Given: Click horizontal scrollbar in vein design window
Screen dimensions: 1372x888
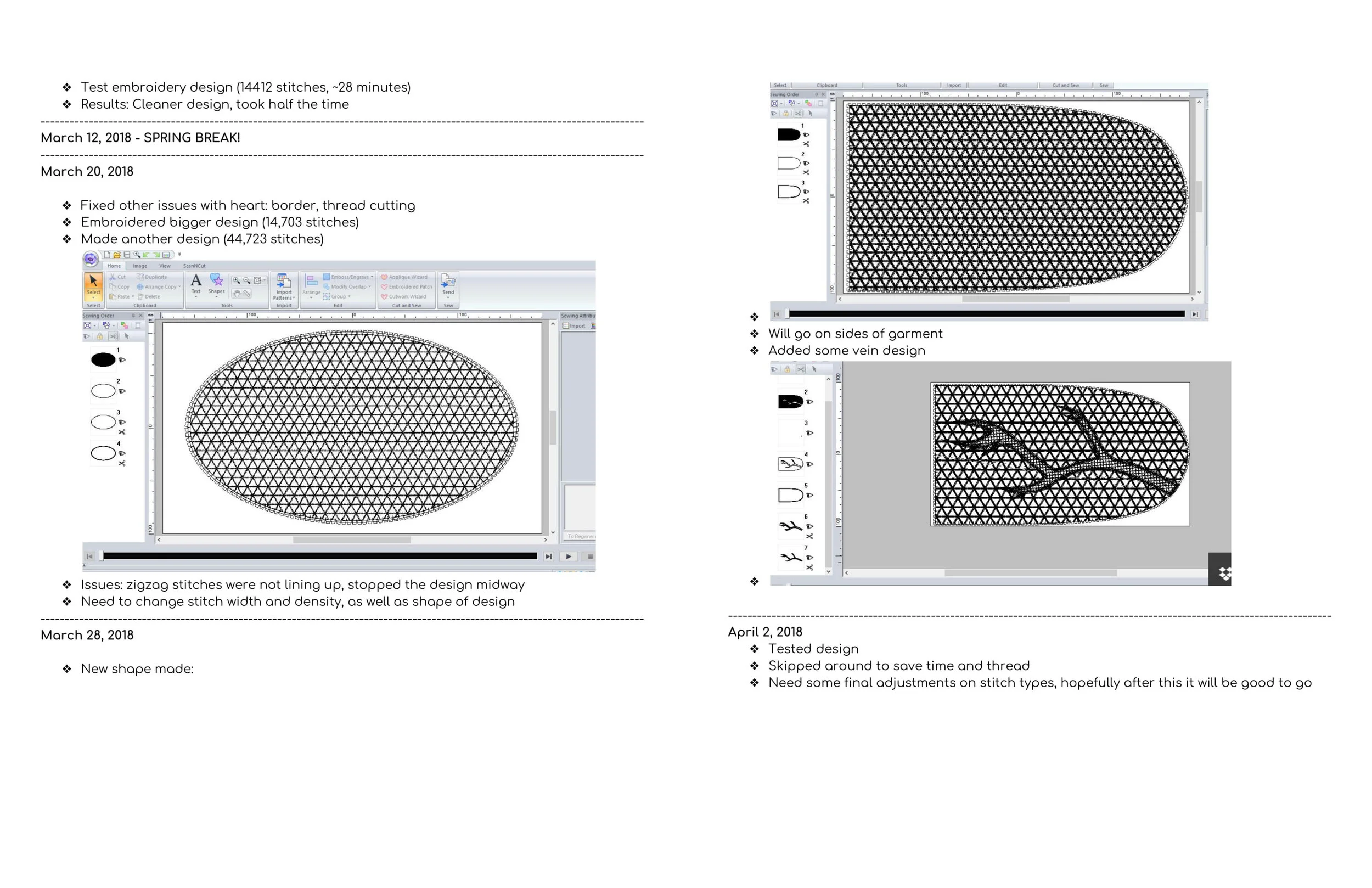Looking at the screenshot, I should click(x=1030, y=572).
